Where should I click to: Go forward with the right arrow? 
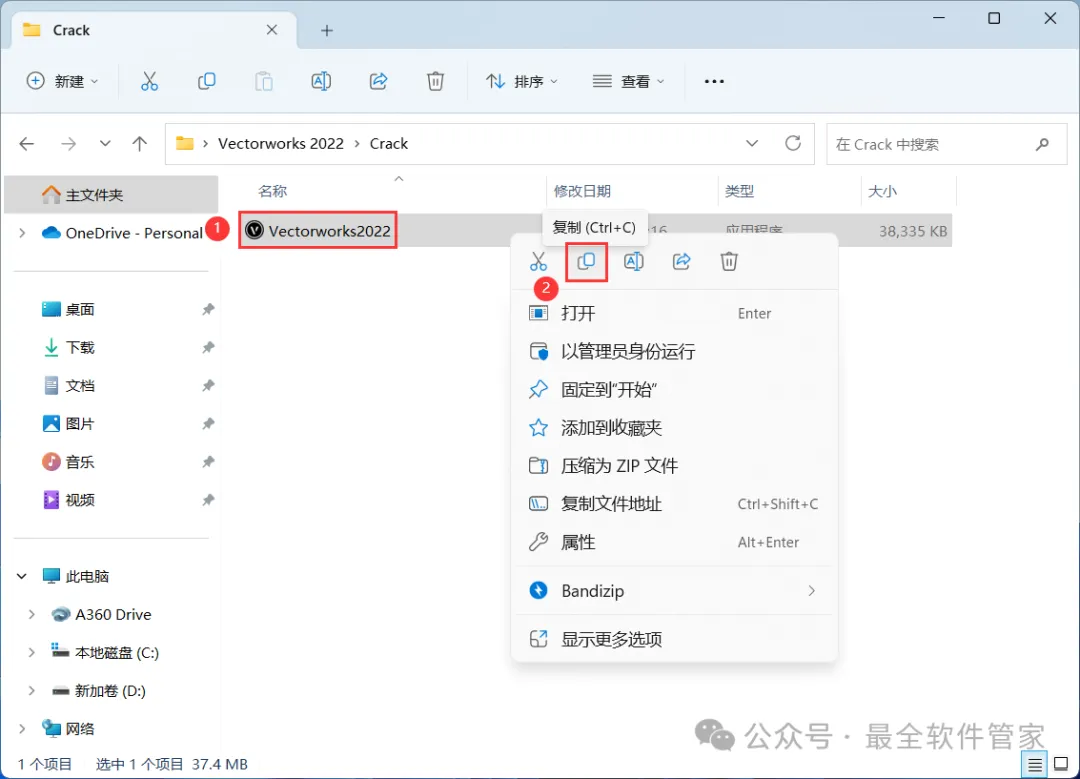point(68,144)
